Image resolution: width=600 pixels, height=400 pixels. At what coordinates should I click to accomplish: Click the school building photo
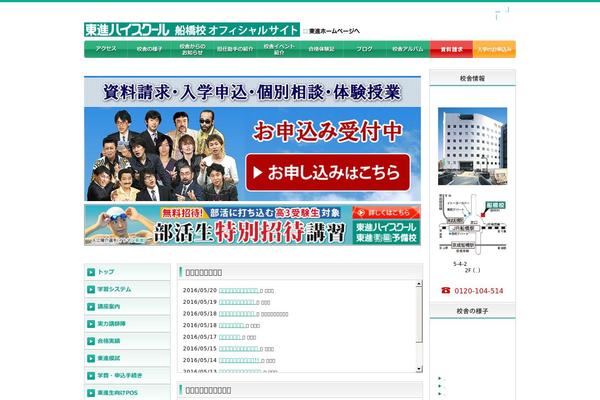(473, 146)
